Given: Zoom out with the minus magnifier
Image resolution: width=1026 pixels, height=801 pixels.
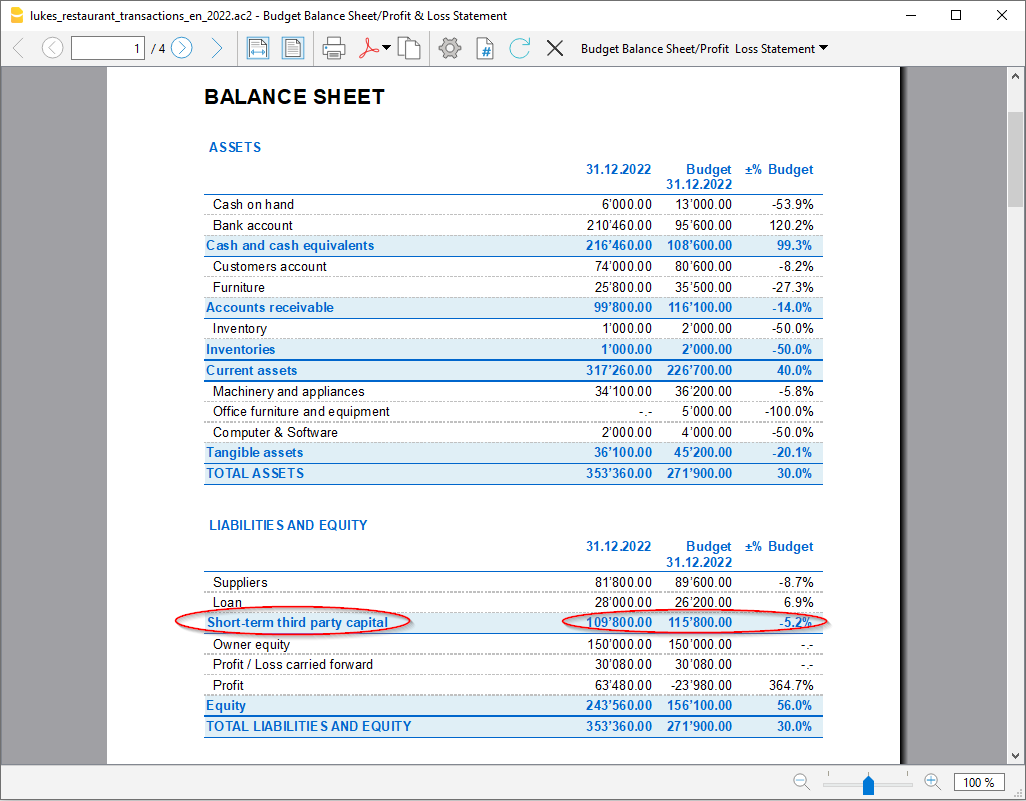Looking at the screenshot, I should click(801, 782).
